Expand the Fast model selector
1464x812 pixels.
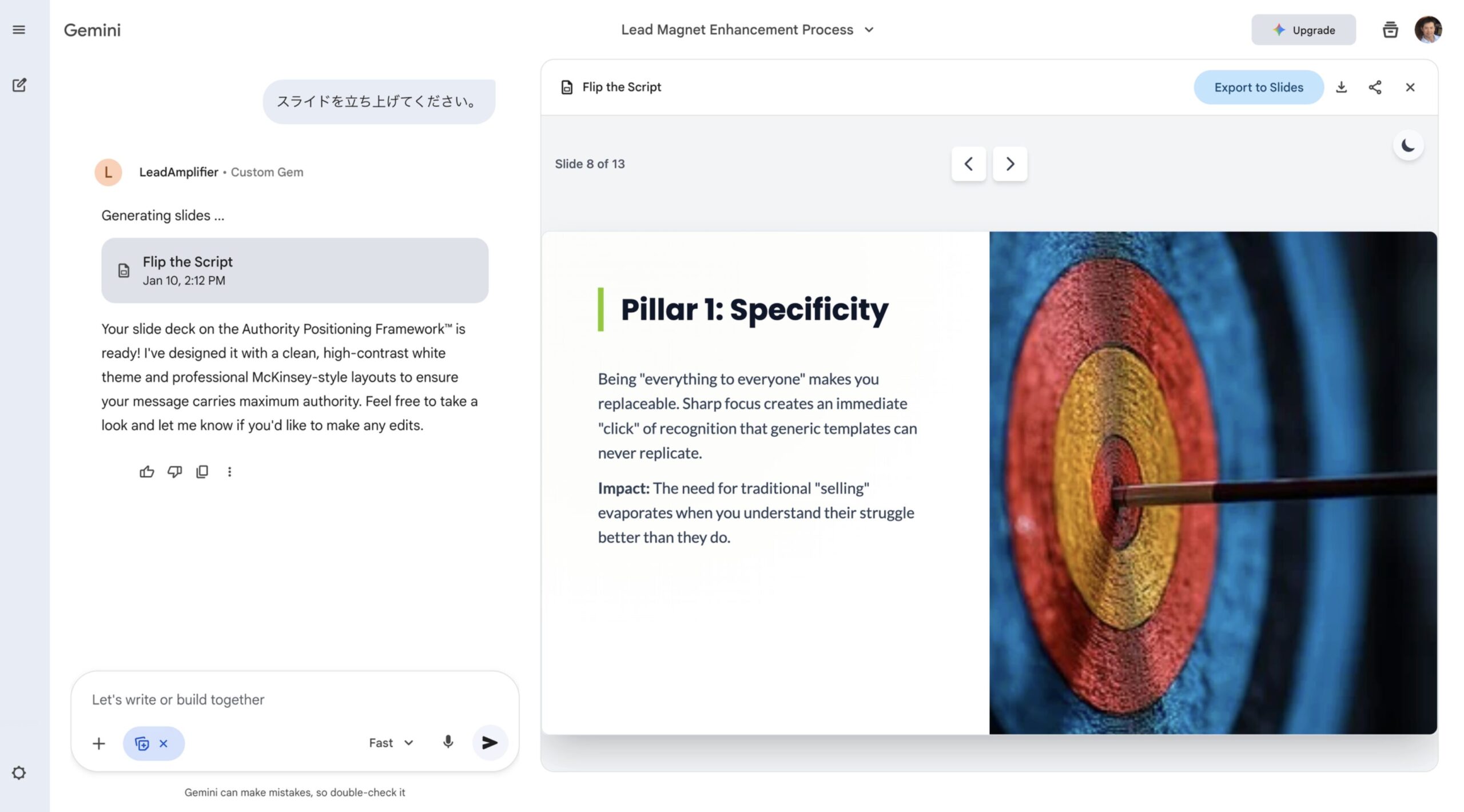tap(391, 743)
